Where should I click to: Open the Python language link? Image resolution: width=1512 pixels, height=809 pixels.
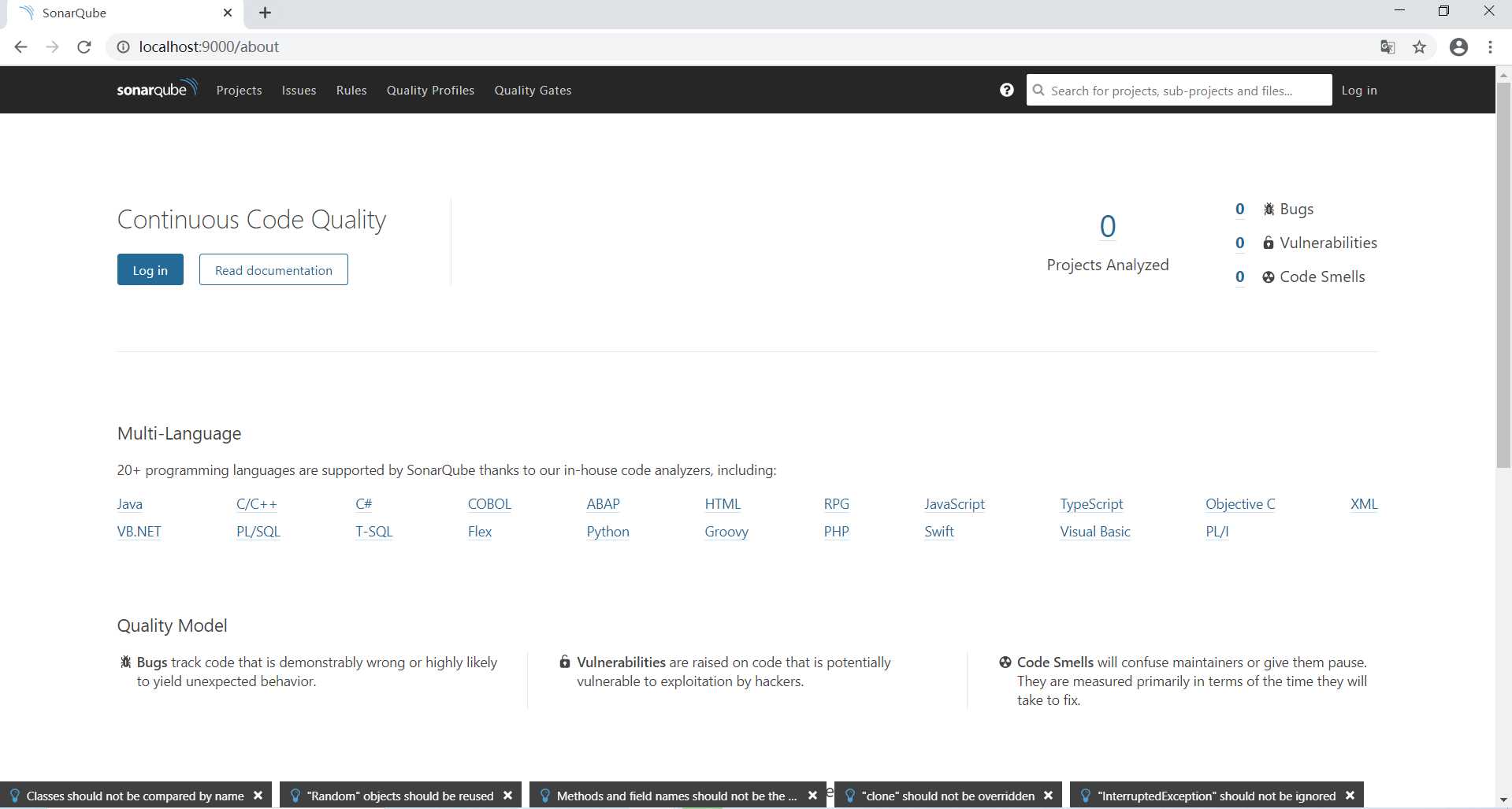coord(607,532)
